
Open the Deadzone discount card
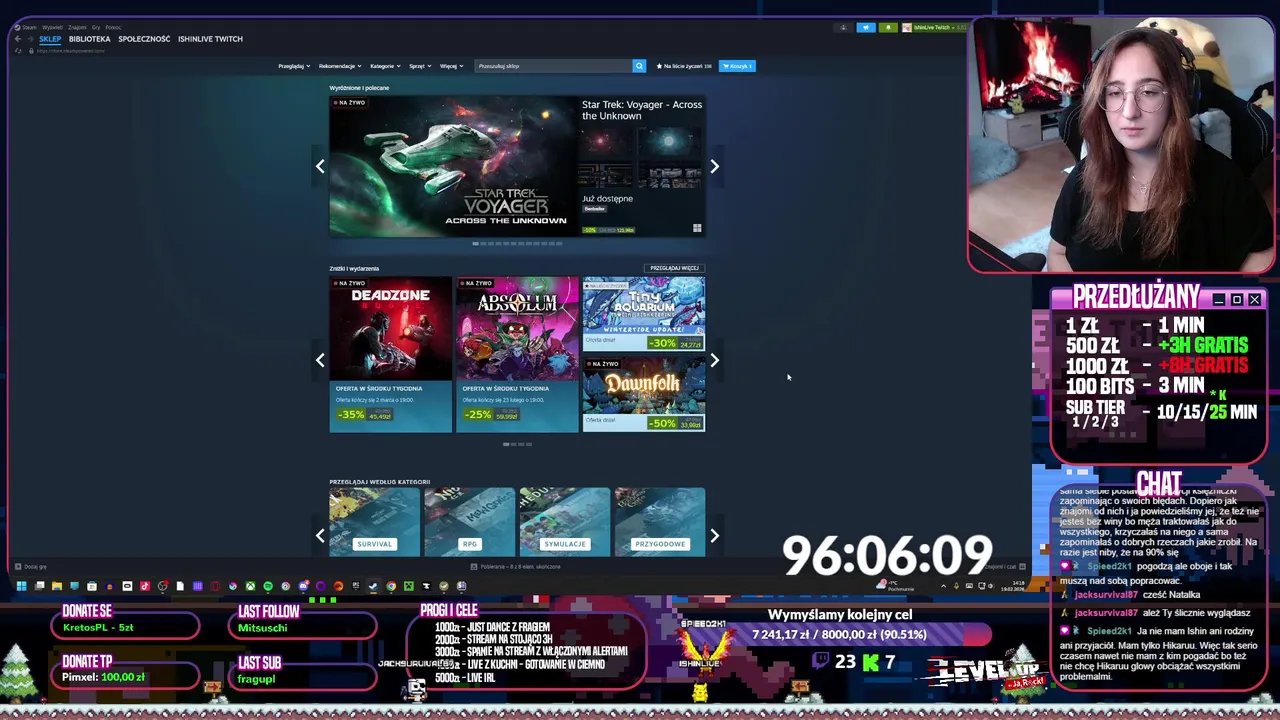pos(391,355)
